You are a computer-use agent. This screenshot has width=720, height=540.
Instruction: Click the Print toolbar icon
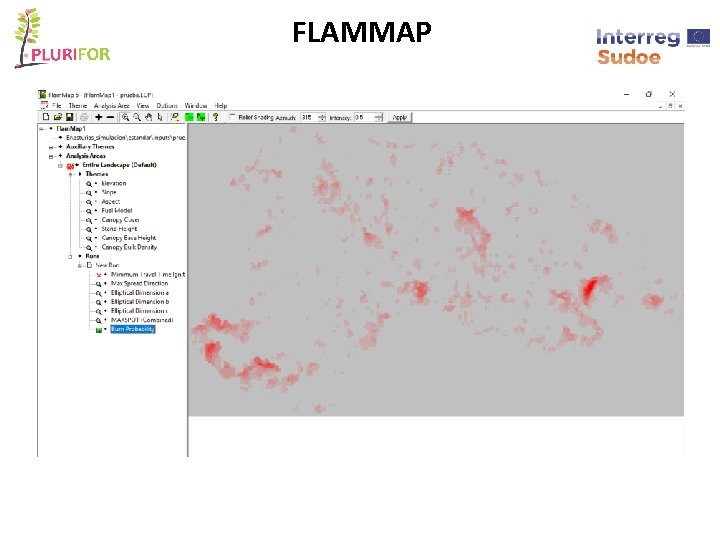coord(84,117)
